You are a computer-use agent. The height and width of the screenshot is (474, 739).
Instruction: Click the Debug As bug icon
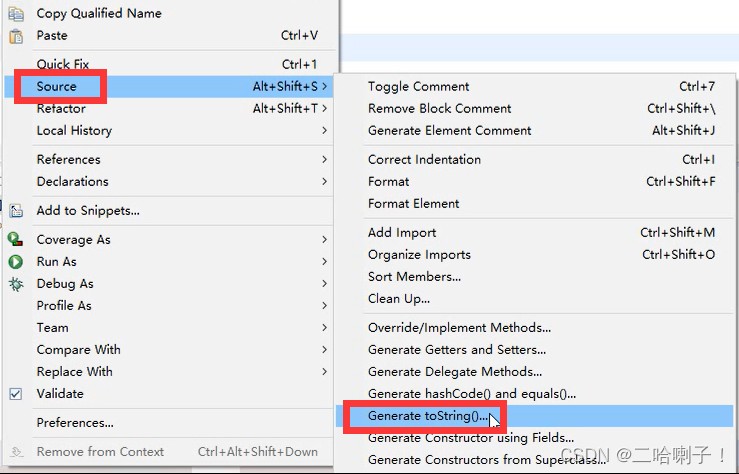coord(16,284)
